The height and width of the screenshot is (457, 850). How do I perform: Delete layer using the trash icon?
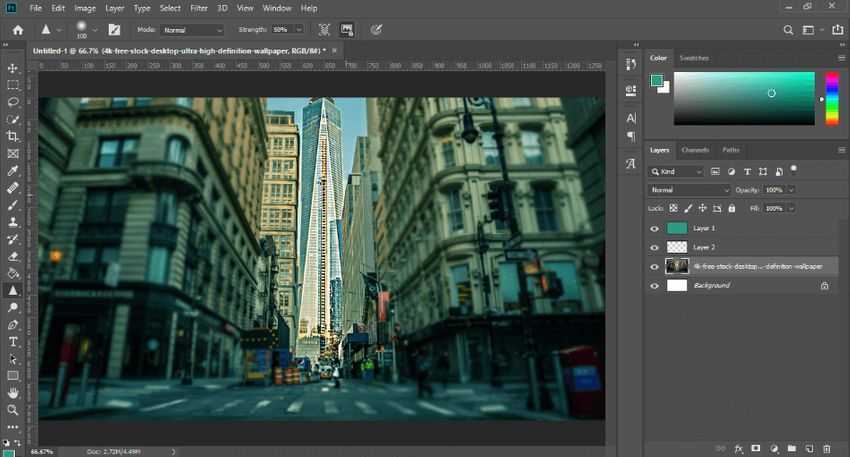tap(826, 449)
